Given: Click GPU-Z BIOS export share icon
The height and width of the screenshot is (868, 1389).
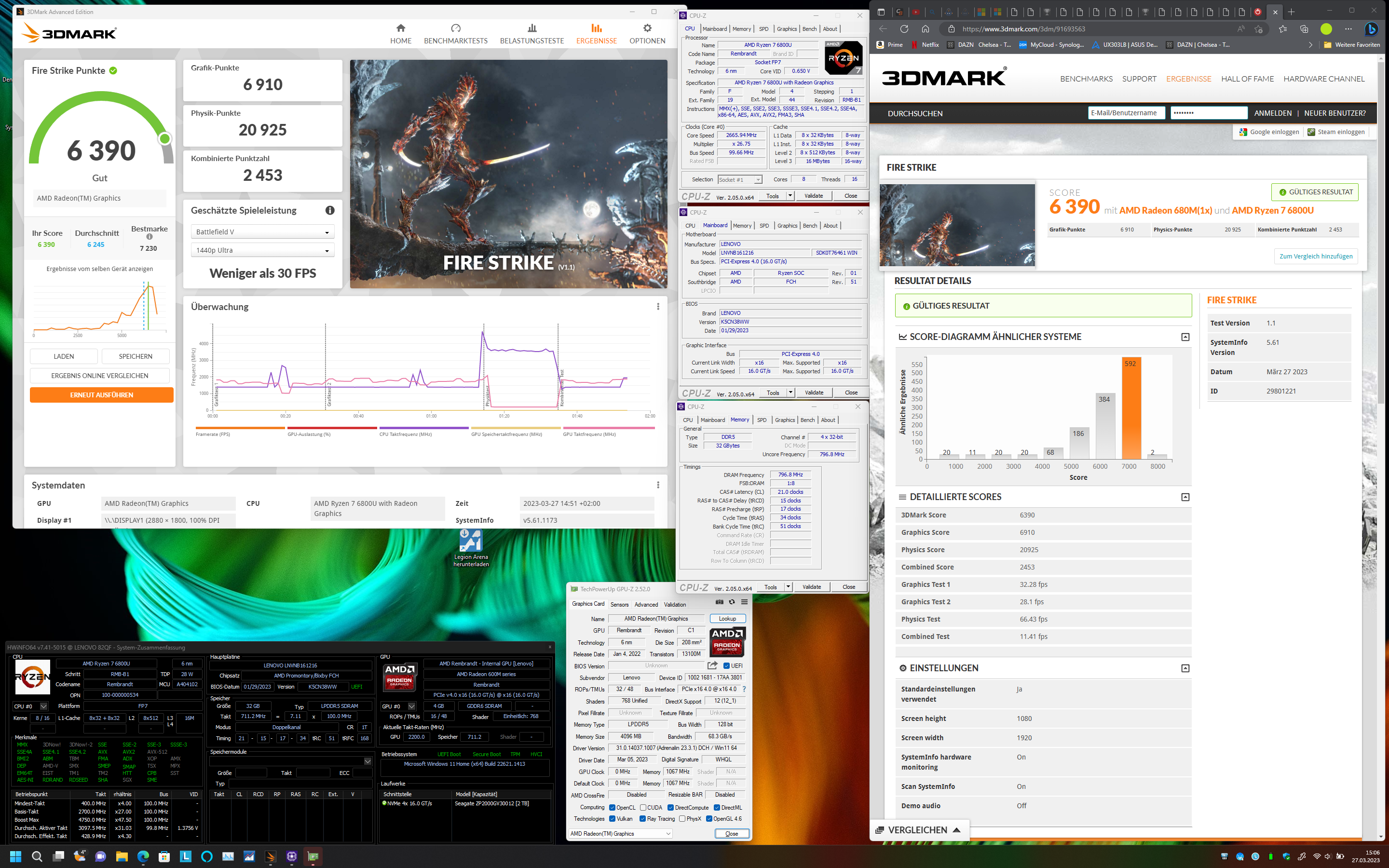Looking at the screenshot, I should pos(712,665).
